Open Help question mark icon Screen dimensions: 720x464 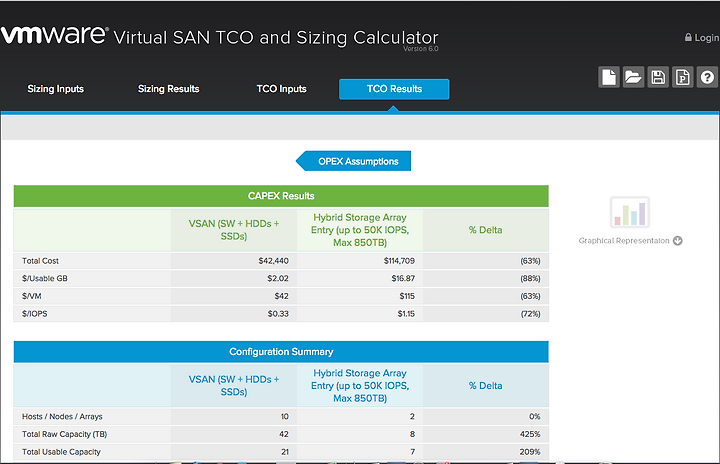click(x=708, y=77)
